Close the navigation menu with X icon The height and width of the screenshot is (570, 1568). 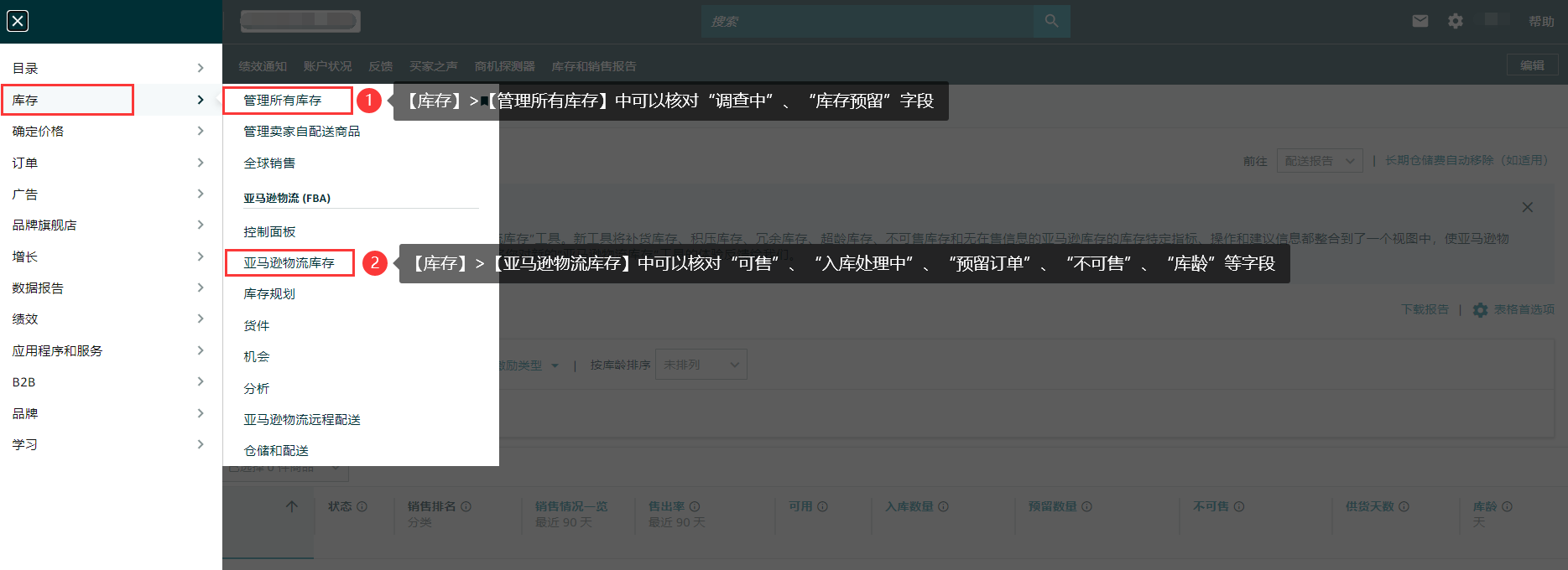pyautogui.click(x=18, y=21)
